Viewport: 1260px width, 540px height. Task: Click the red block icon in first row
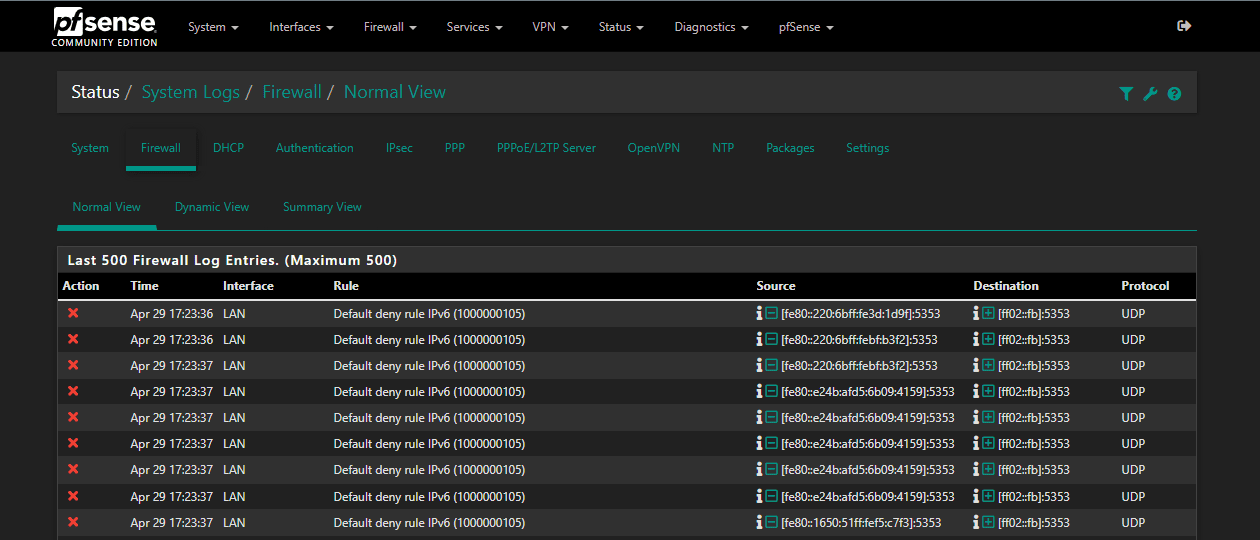(73, 313)
